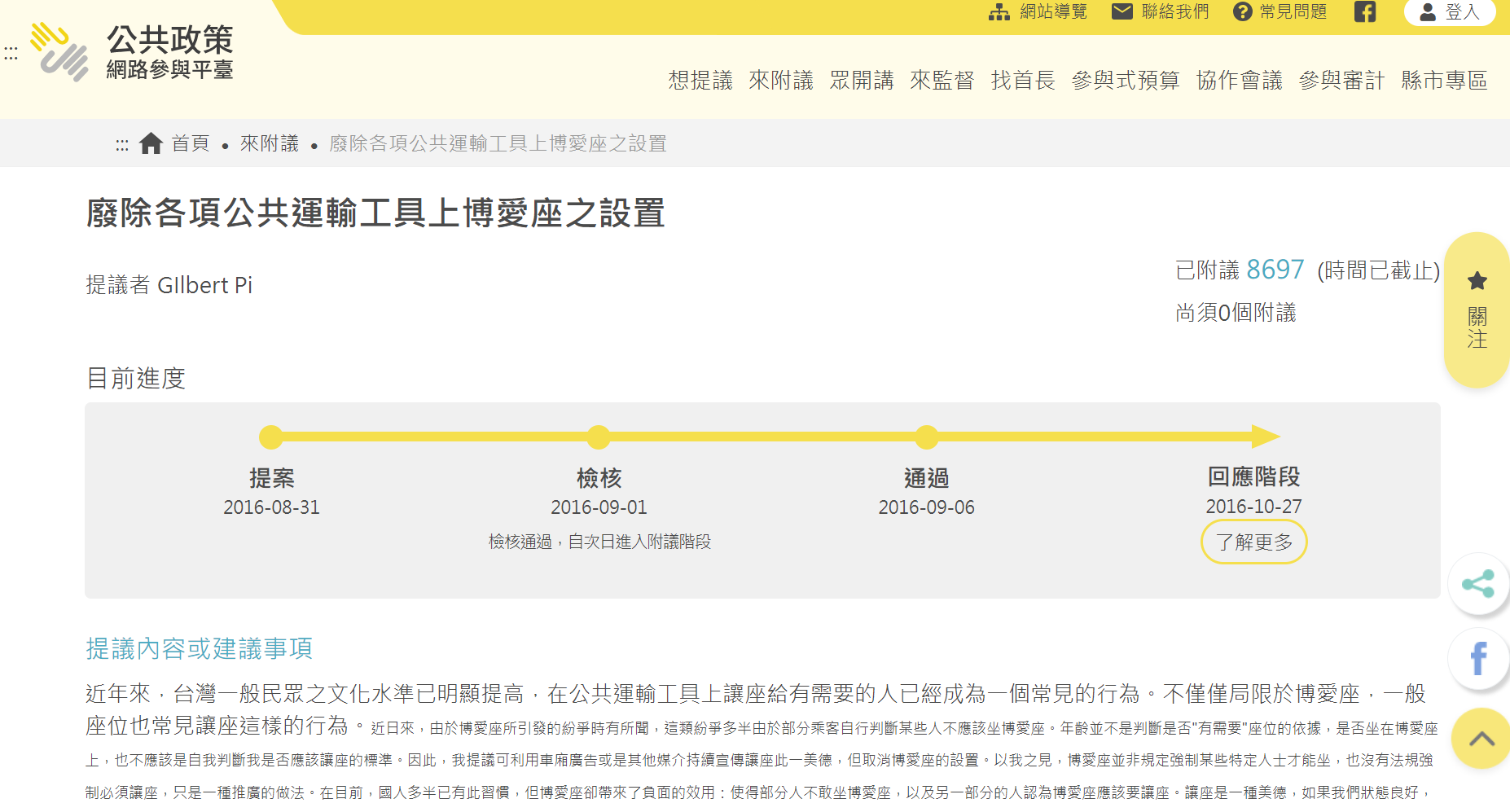Image resolution: width=1510 pixels, height=812 pixels.
Task: Click the date 2016-09-06
Action: coord(927,507)
